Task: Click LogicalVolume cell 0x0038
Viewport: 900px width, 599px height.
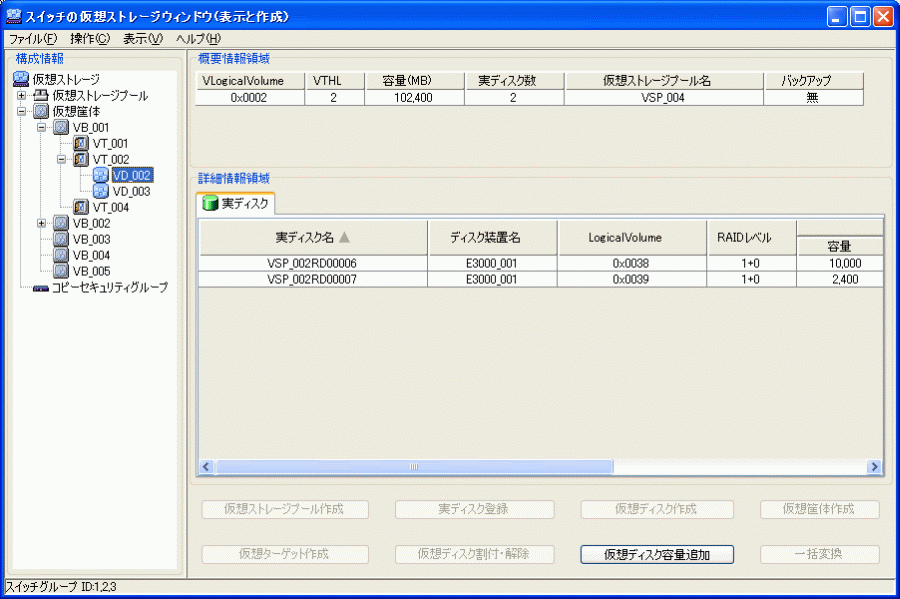Action: click(631, 263)
